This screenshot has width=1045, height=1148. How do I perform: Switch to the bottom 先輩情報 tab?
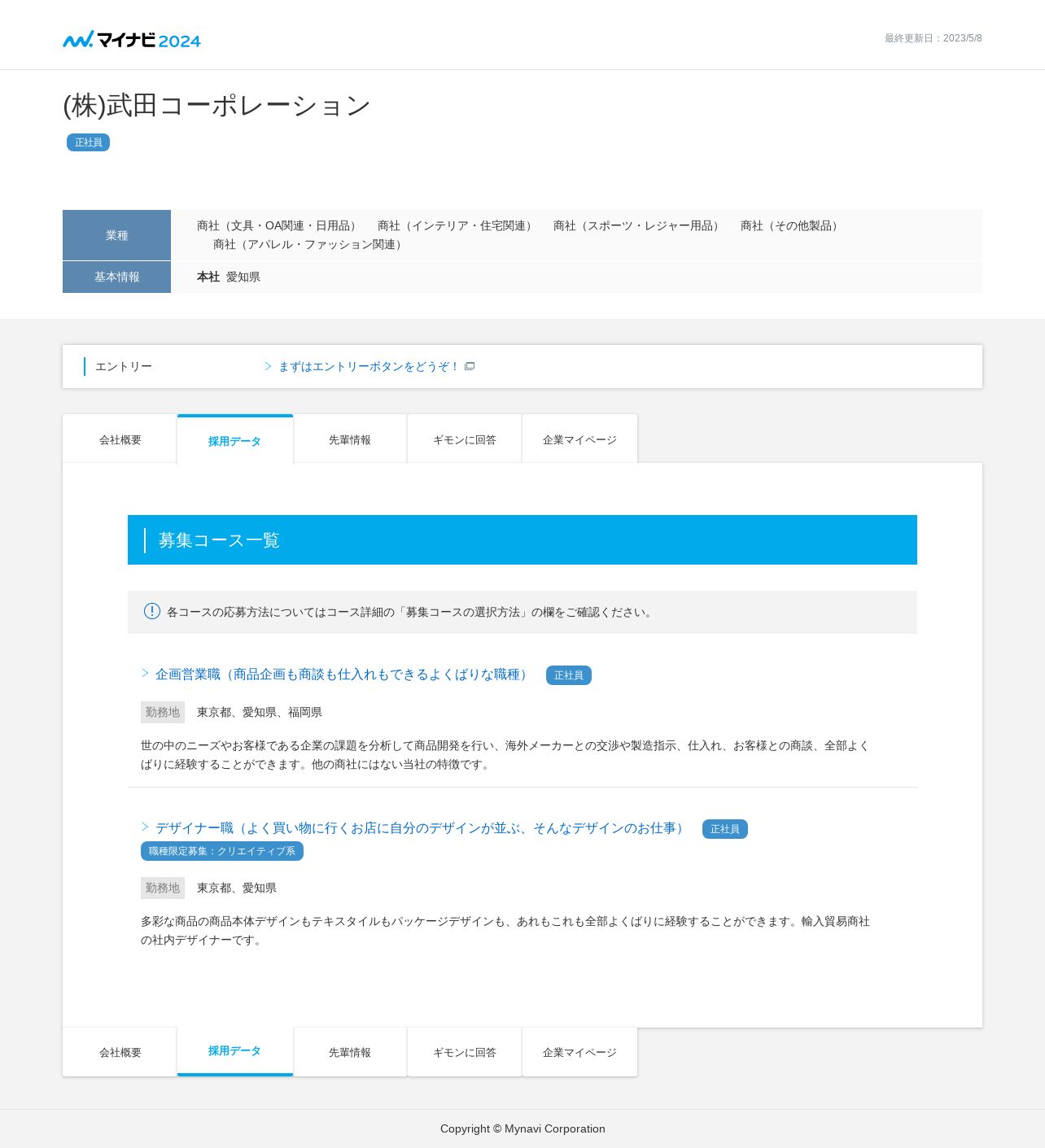(x=350, y=1052)
